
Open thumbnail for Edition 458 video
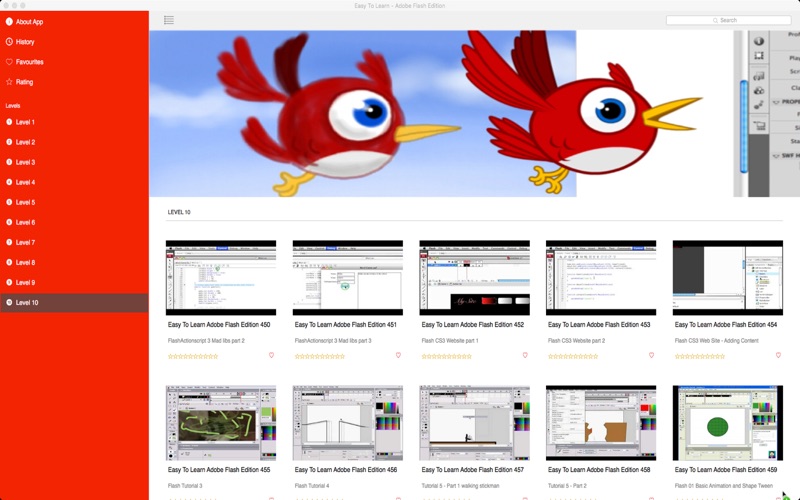[601, 423]
